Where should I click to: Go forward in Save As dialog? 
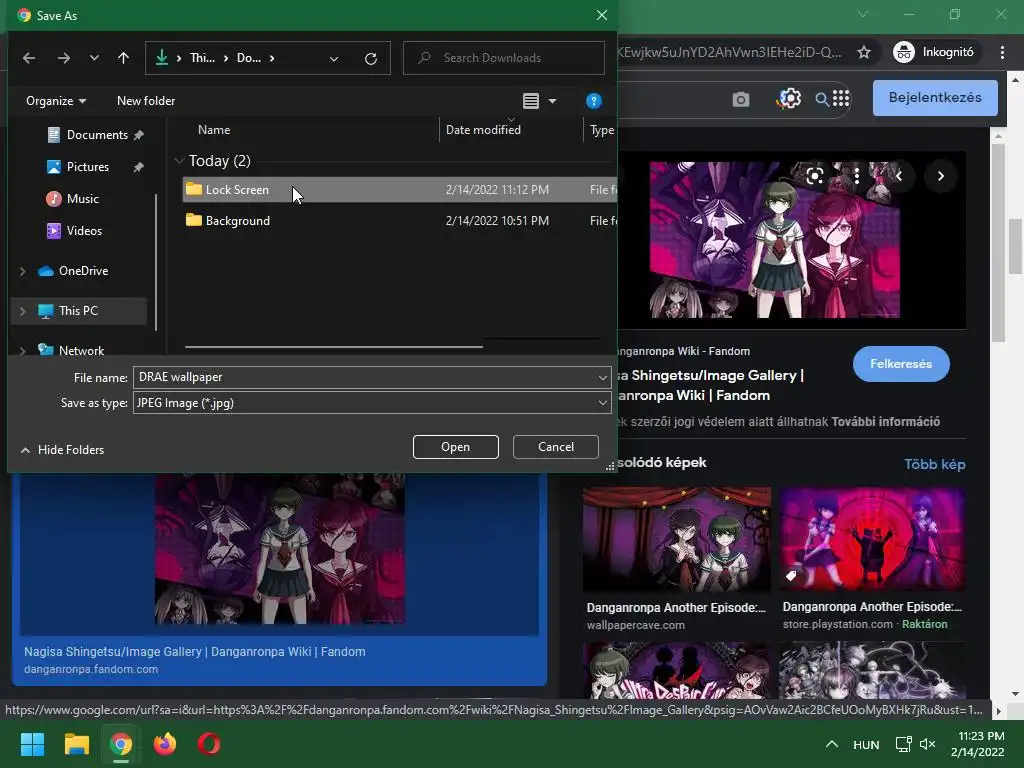point(63,58)
